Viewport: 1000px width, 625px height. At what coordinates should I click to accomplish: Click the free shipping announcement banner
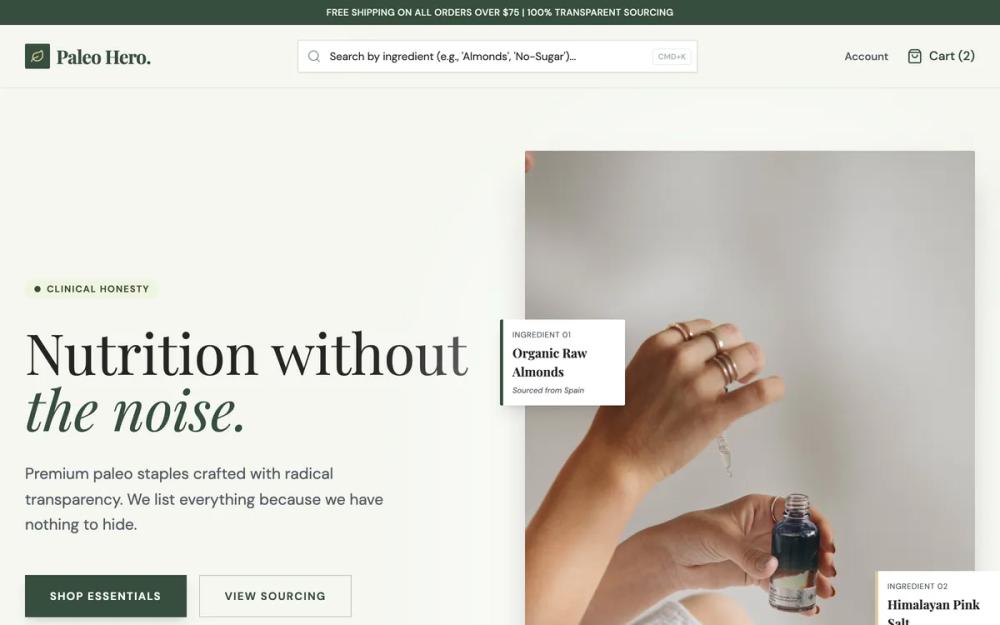tap(500, 12)
